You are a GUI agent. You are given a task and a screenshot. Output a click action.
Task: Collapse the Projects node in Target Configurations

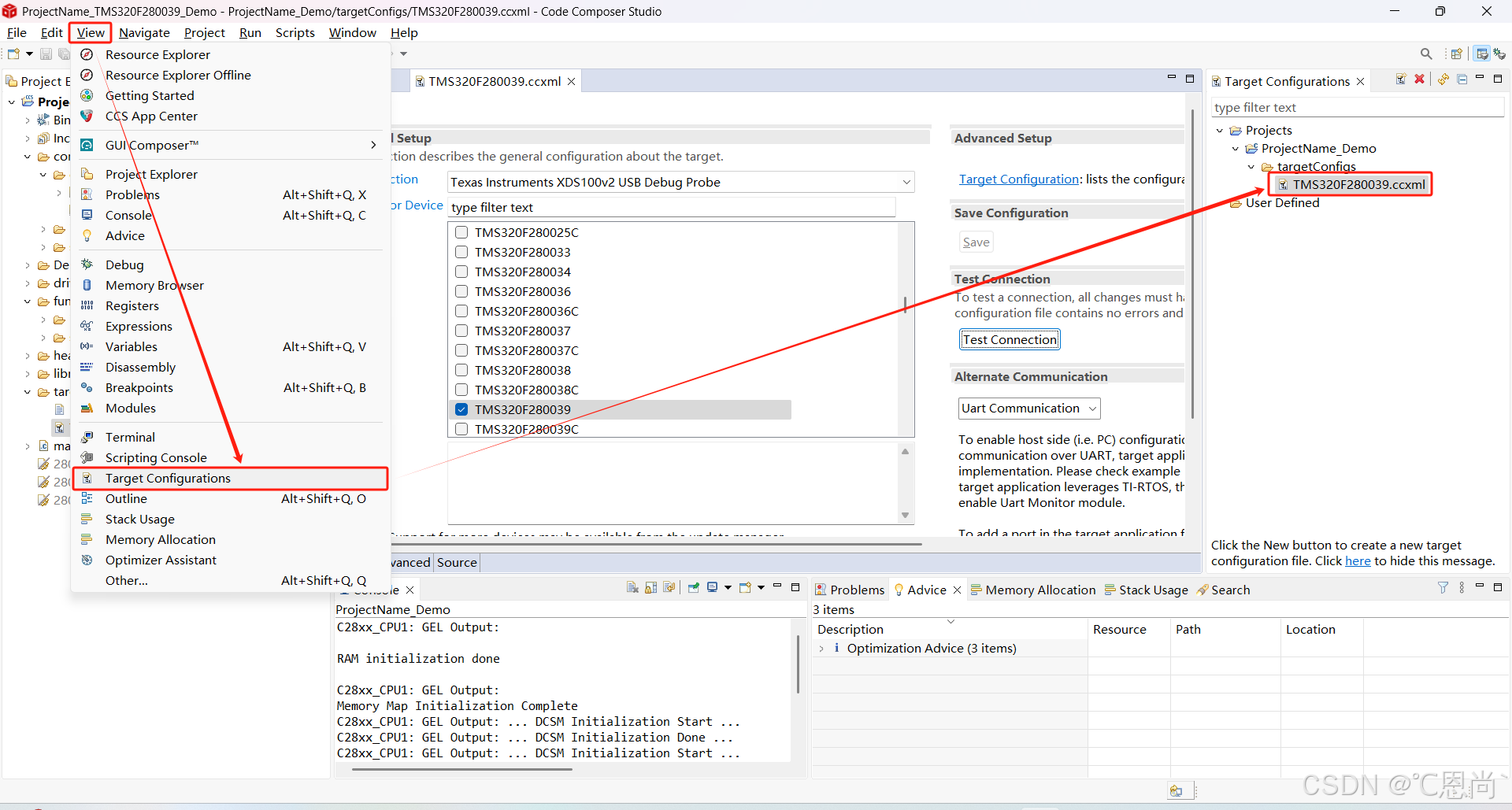(x=1220, y=131)
